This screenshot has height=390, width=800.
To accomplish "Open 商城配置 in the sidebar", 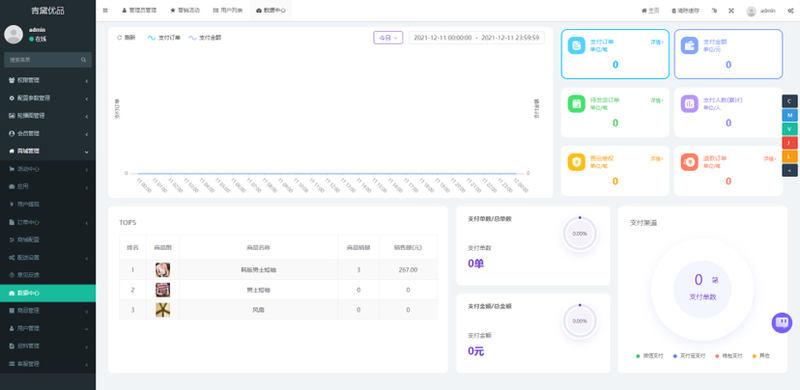I will click(x=48, y=239).
